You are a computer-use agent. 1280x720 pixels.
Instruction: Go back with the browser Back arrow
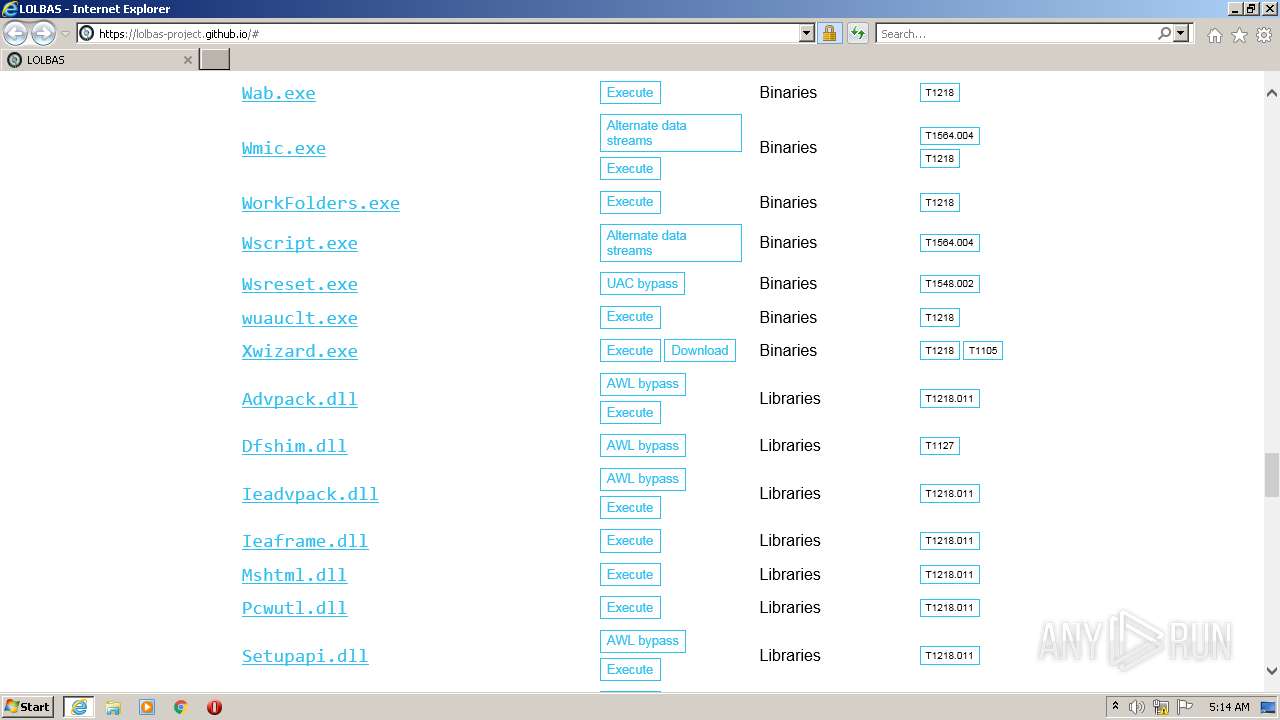click(x=16, y=33)
